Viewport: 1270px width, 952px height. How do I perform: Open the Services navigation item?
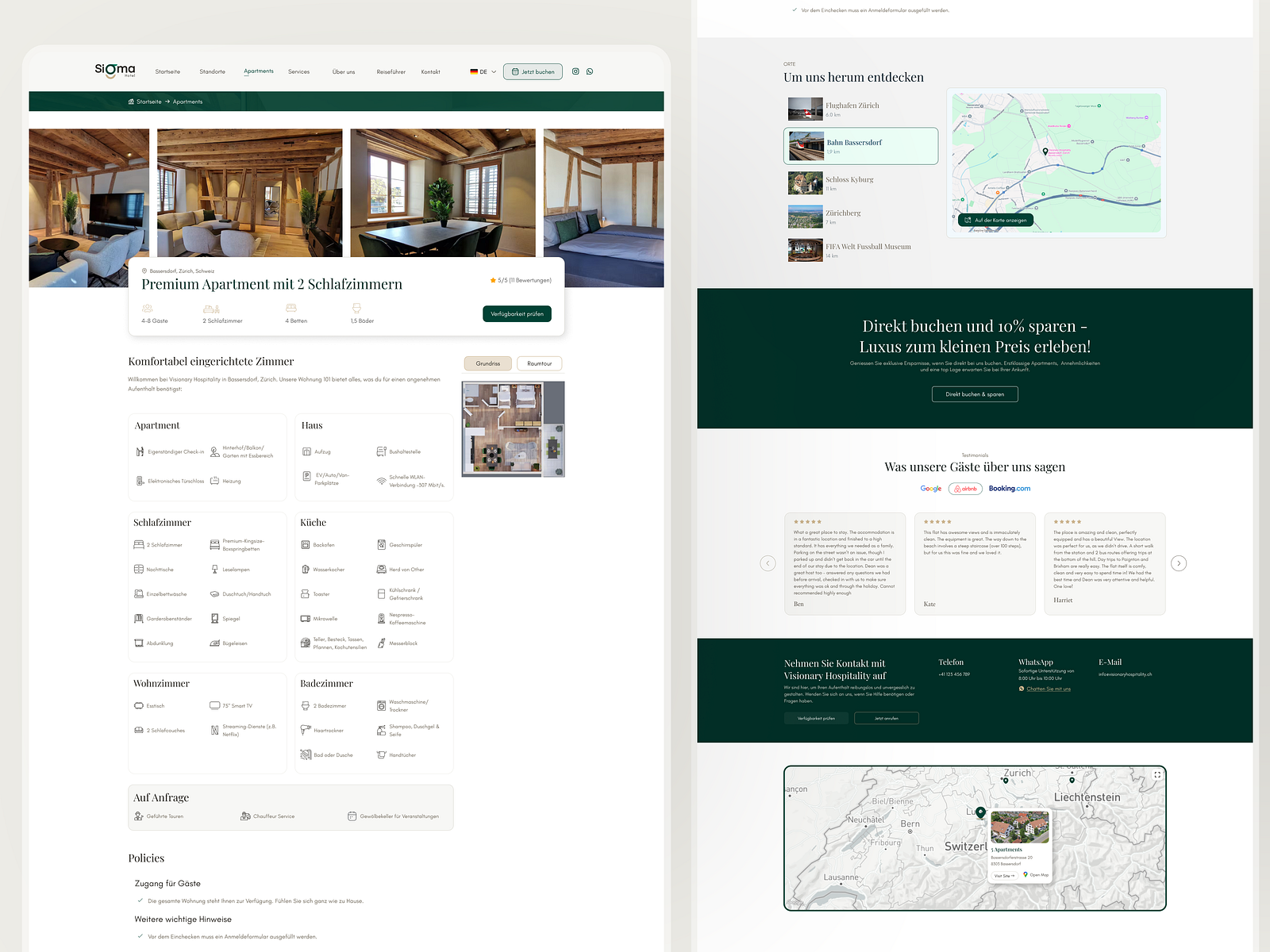299,71
